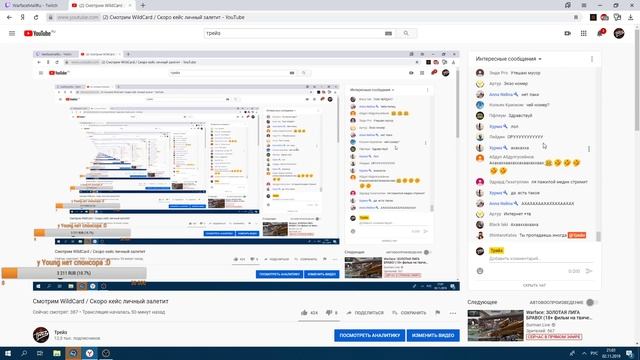Click the Yandex 'Я' home icon
Image resolution: width=640 pixels, height=360 pixels.
[23, 18]
